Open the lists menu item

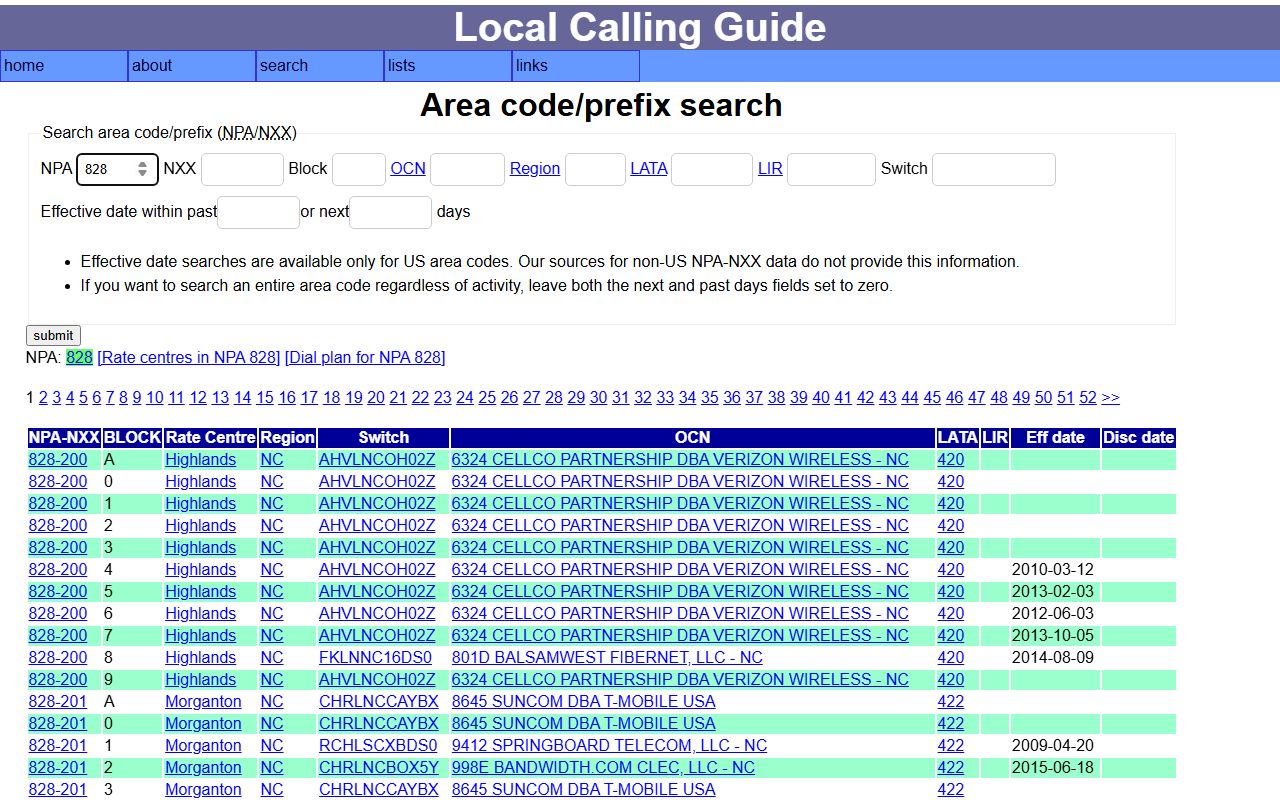448,66
